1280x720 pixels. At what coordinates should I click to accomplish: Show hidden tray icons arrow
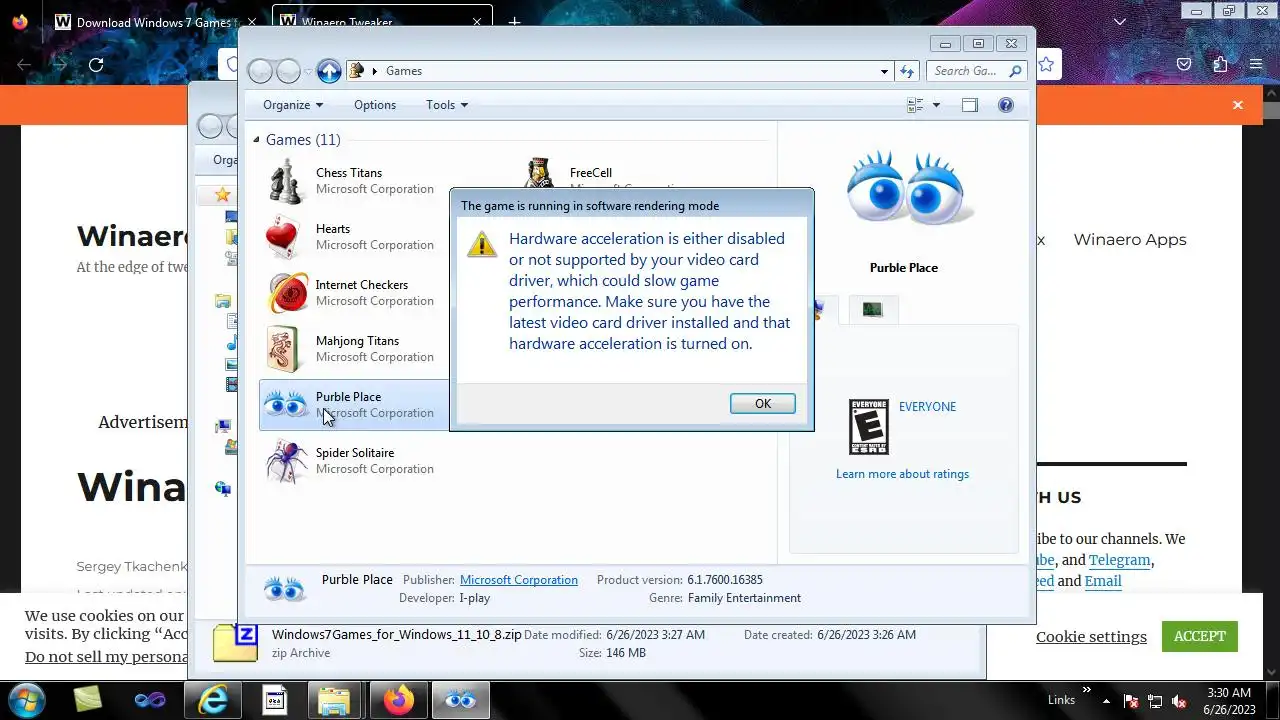click(1107, 701)
